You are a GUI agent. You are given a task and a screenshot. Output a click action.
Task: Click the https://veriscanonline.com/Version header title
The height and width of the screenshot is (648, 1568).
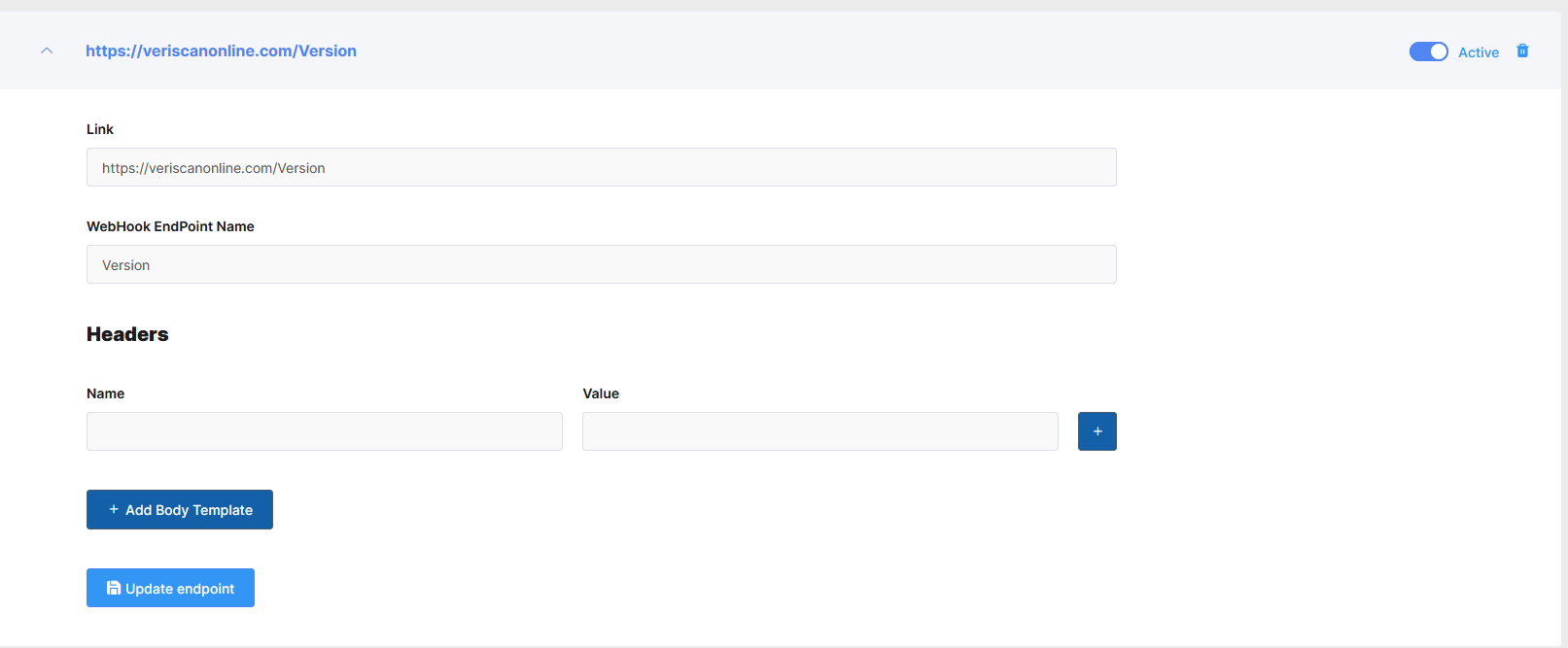tap(221, 51)
